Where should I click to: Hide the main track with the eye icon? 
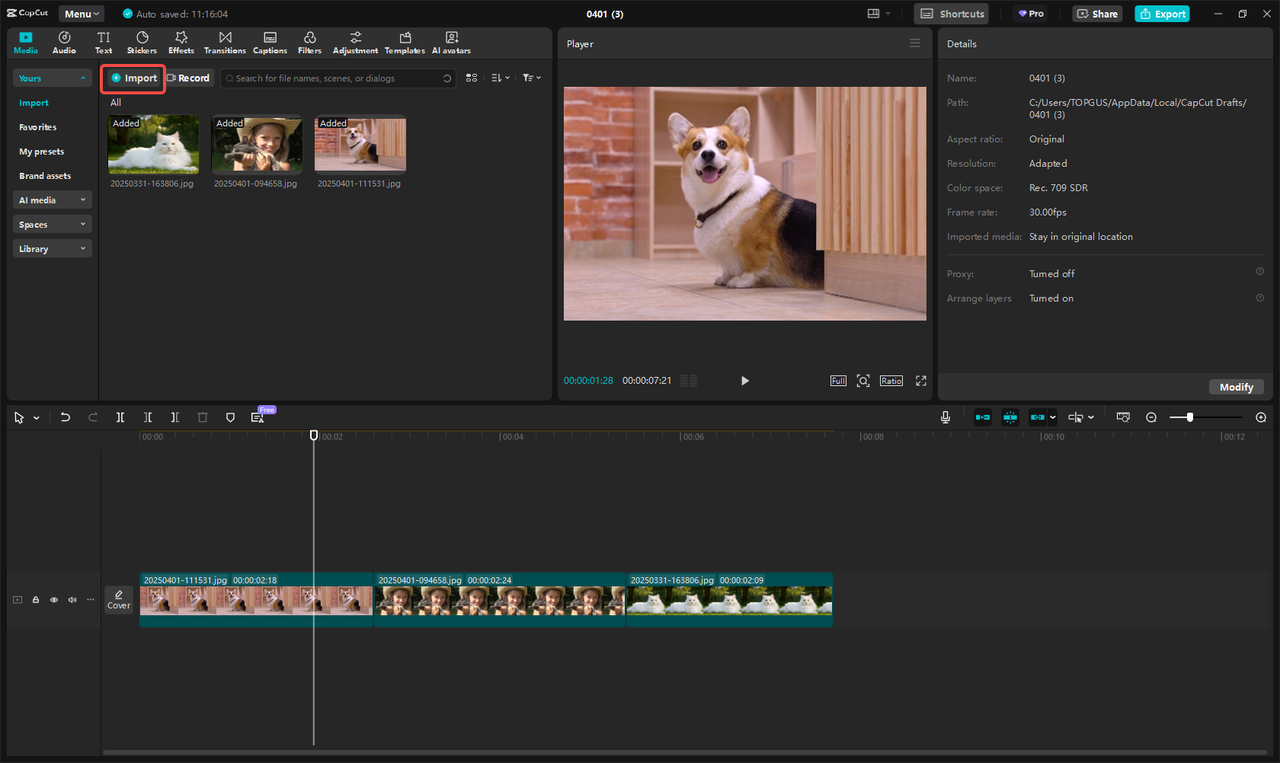[x=54, y=600]
